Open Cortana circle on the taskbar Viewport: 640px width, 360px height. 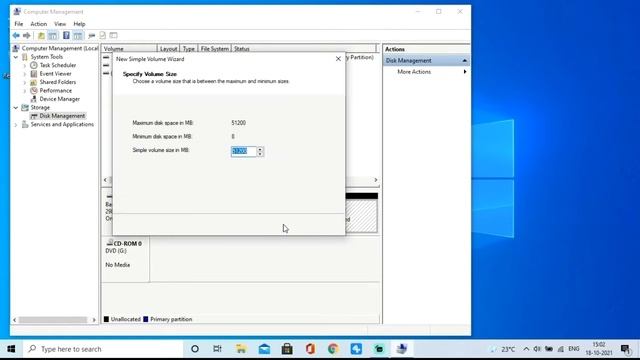pos(195,349)
